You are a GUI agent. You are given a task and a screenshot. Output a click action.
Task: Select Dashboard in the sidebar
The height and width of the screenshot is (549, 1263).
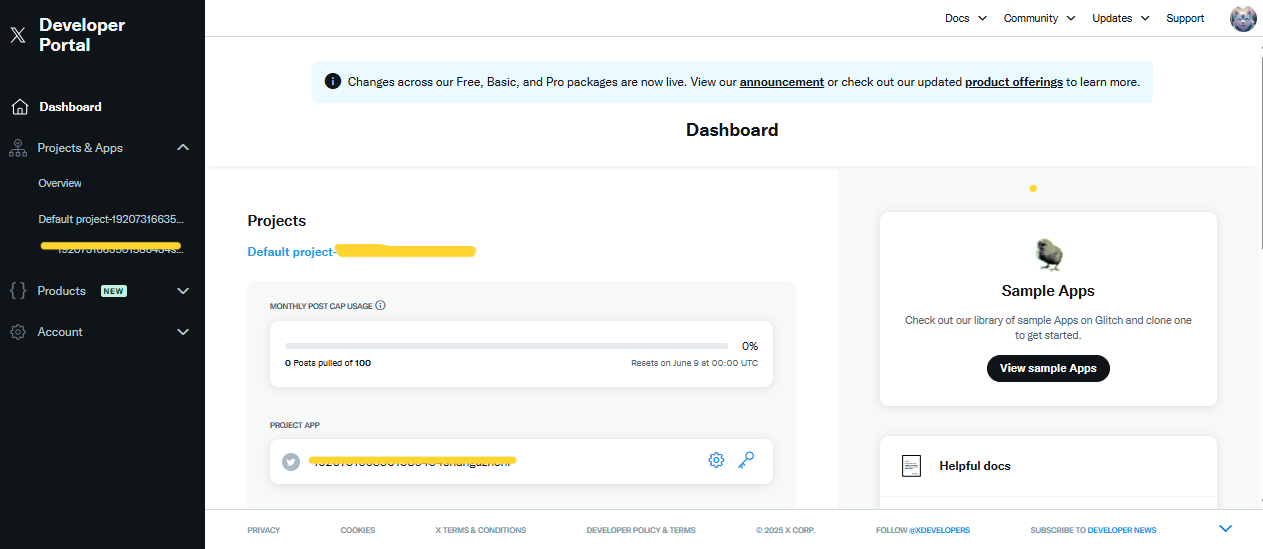coord(70,107)
